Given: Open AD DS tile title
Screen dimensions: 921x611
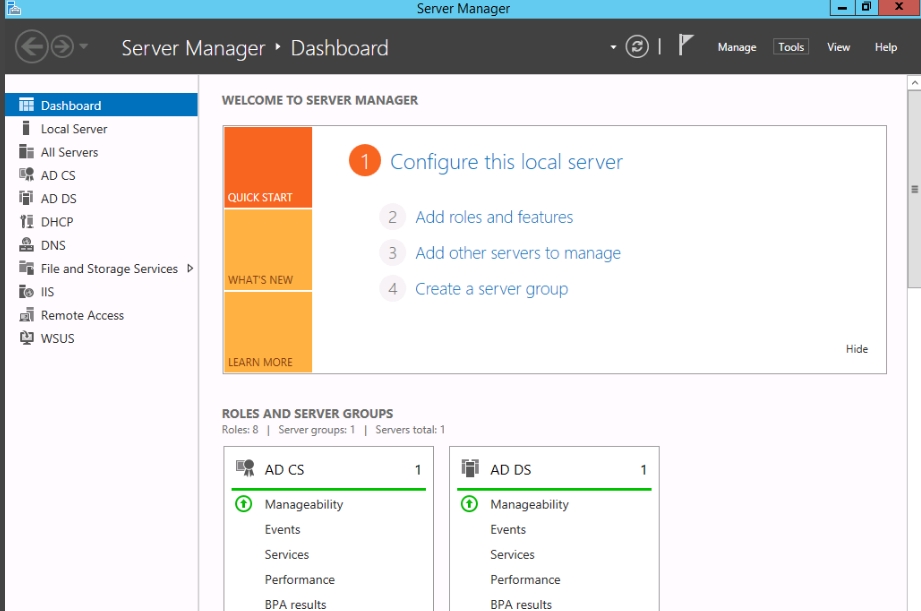Looking at the screenshot, I should pos(510,470).
